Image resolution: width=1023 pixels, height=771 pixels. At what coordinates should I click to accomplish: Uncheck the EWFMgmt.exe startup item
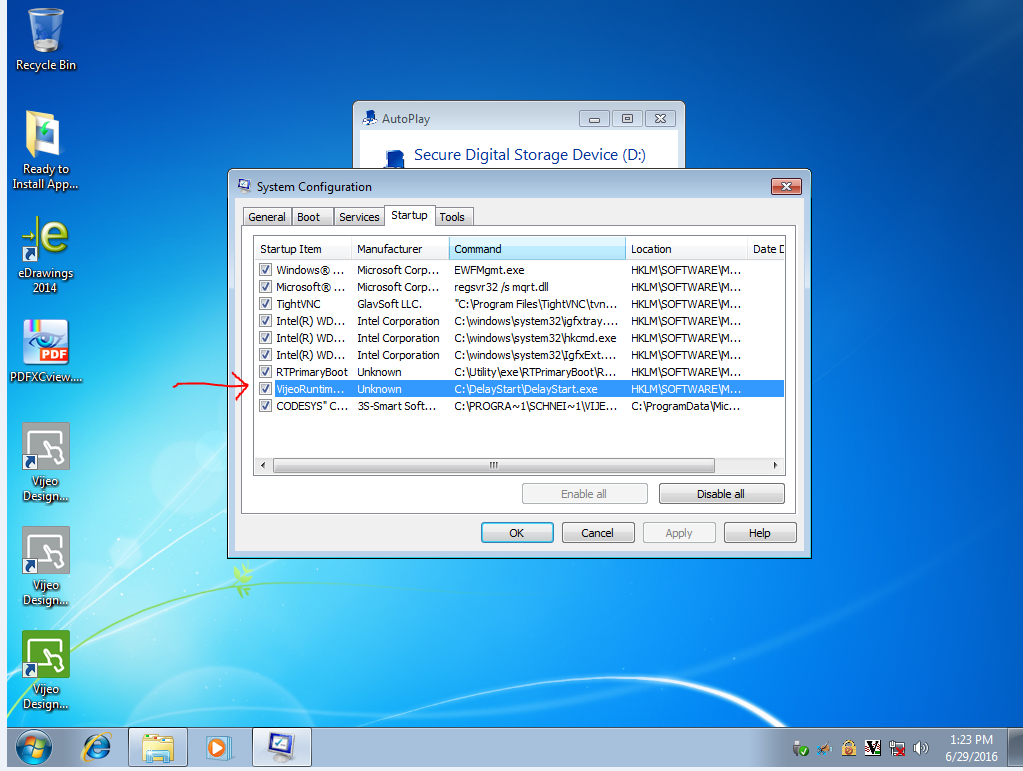tap(266, 269)
